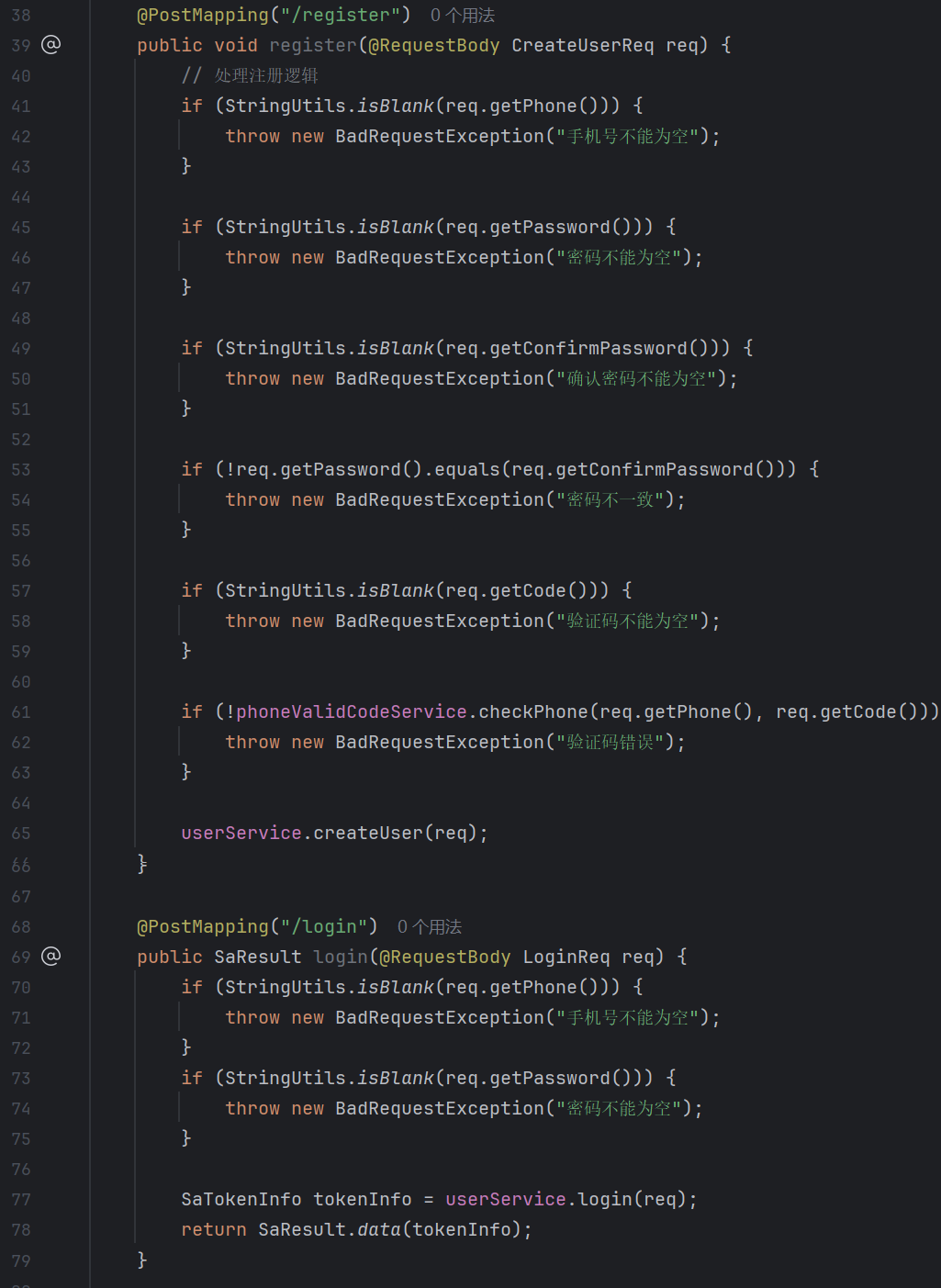The width and height of the screenshot is (941, 1288).
Task: Click line number 41 in the gutter
Action: 21,106
